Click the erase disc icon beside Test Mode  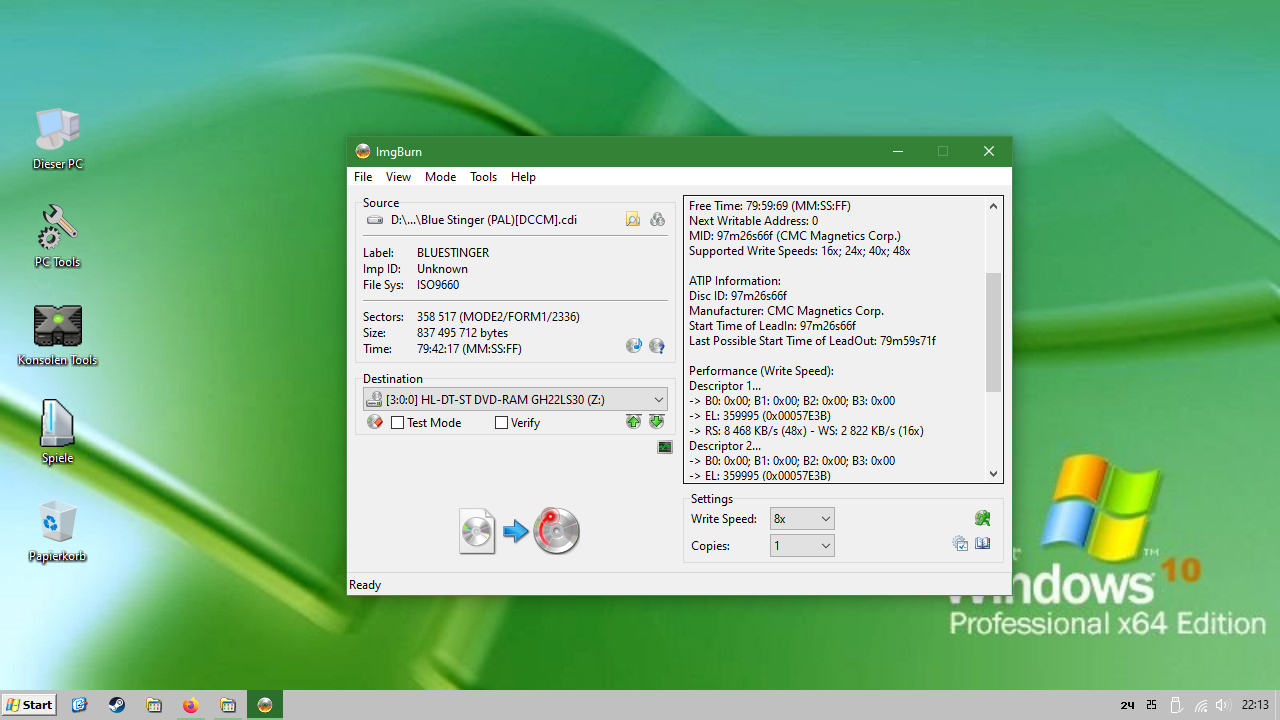tap(375, 422)
